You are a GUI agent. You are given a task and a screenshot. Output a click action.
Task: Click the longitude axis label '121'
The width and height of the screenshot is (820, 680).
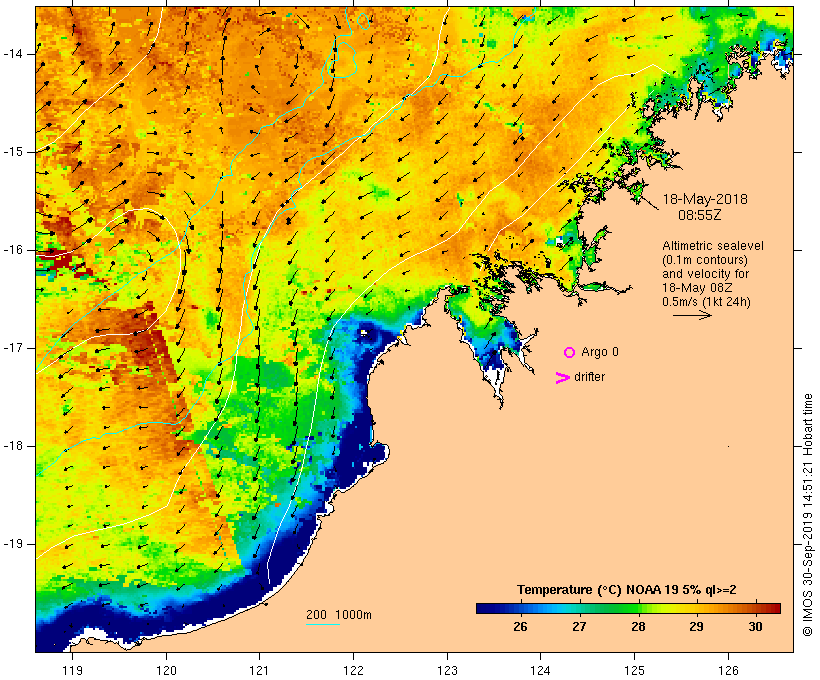(259, 671)
